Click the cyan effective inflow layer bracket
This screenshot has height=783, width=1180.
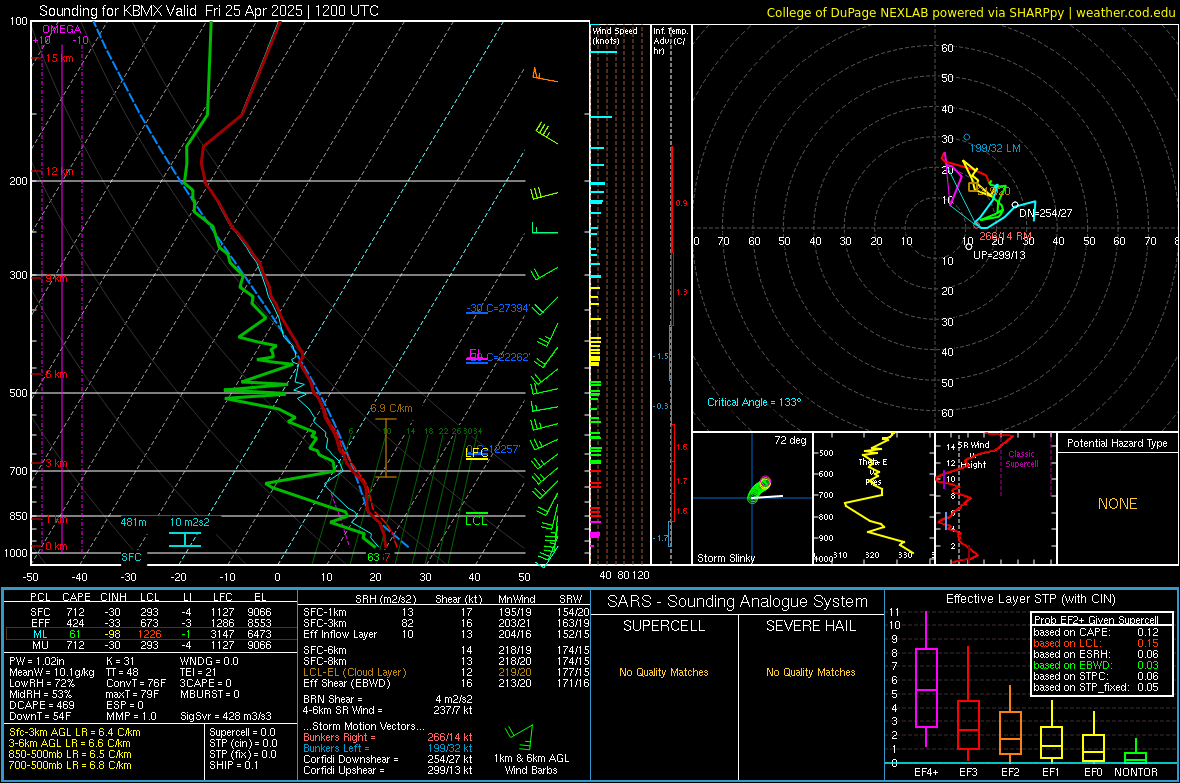[184, 539]
